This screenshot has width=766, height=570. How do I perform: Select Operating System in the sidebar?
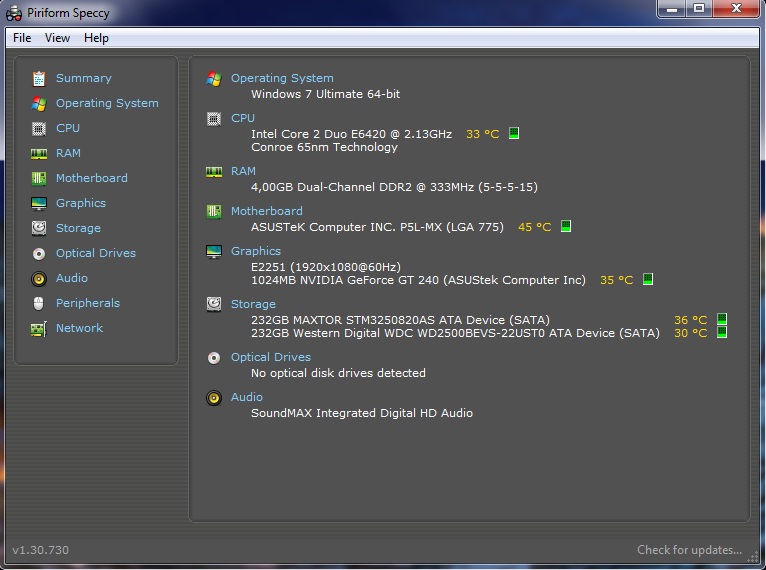coord(107,103)
